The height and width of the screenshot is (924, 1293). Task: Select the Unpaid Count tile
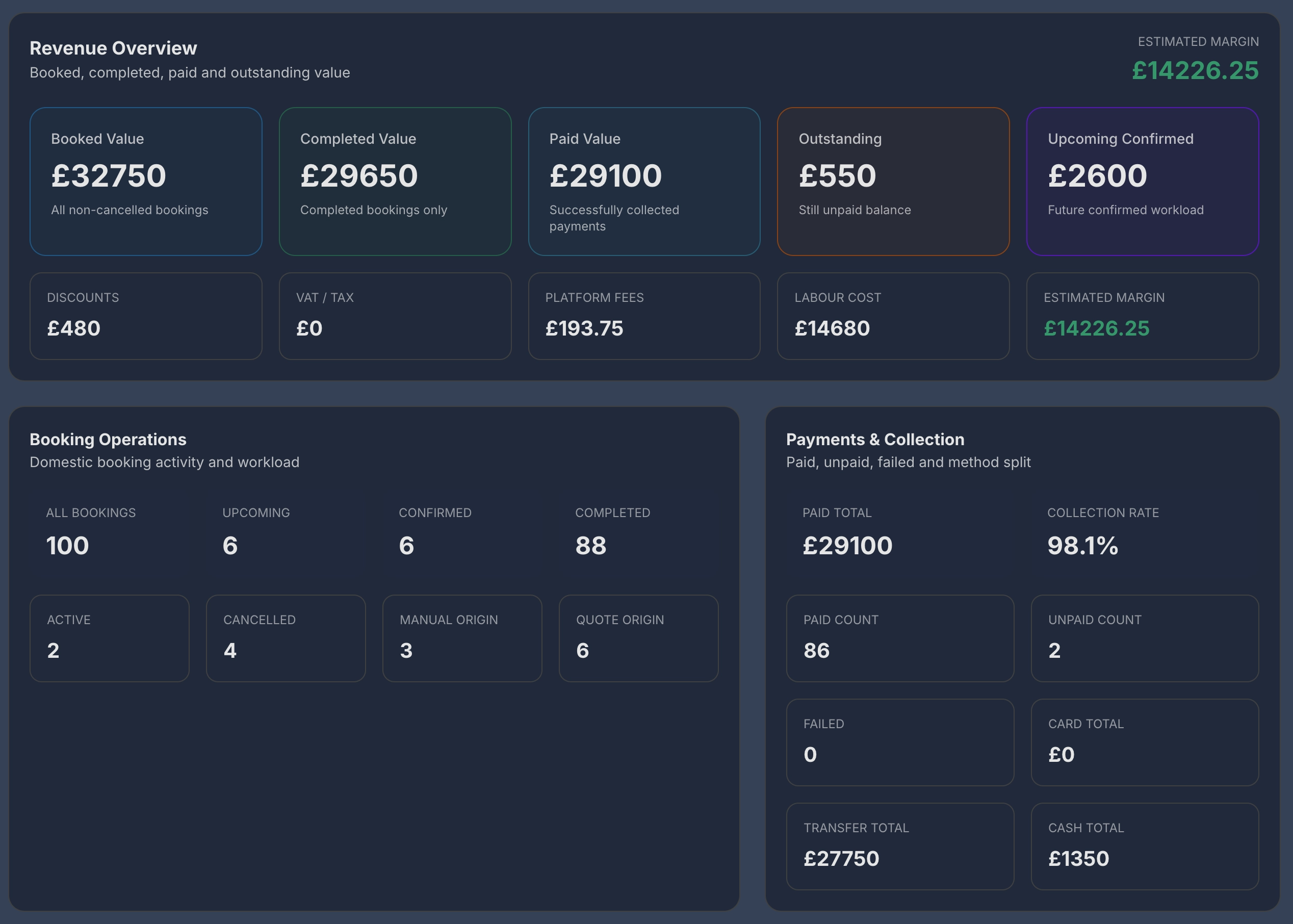point(1144,637)
